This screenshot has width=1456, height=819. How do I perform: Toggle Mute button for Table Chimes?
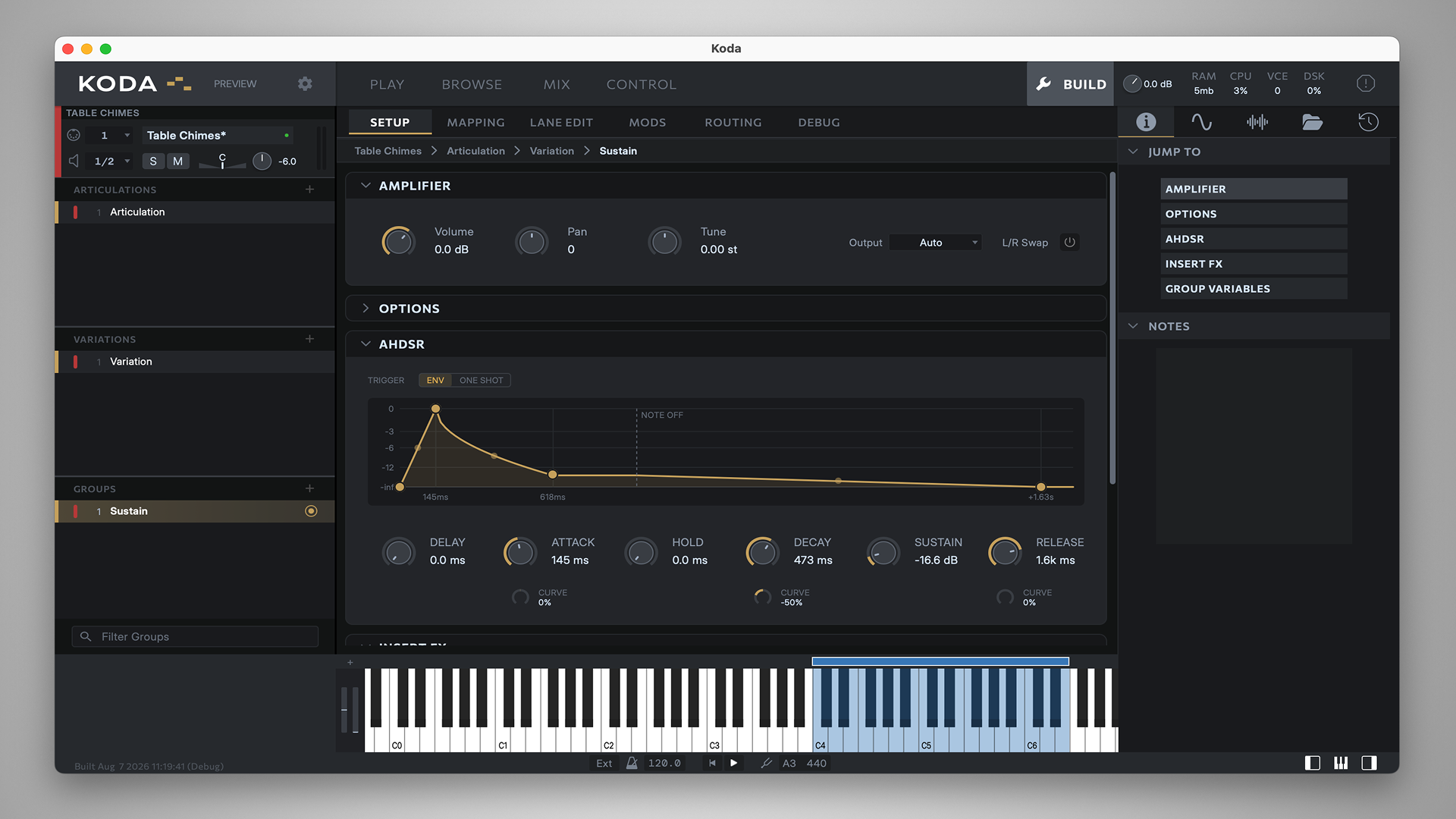pos(177,161)
